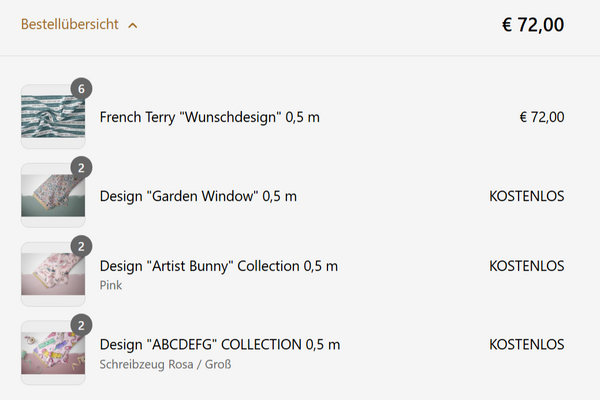The image size is (600, 400).
Task: Click the Artist Bunny quantity badge
Action: tap(81, 247)
